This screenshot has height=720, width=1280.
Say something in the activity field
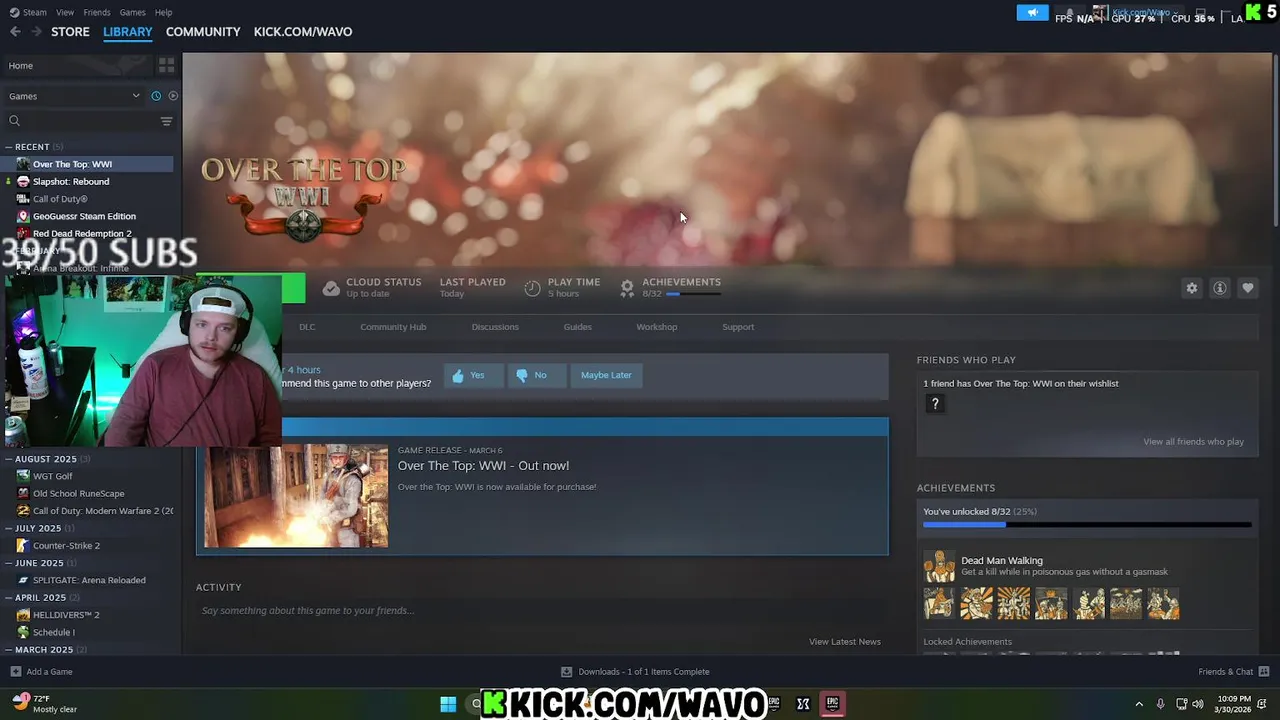tap(540, 611)
